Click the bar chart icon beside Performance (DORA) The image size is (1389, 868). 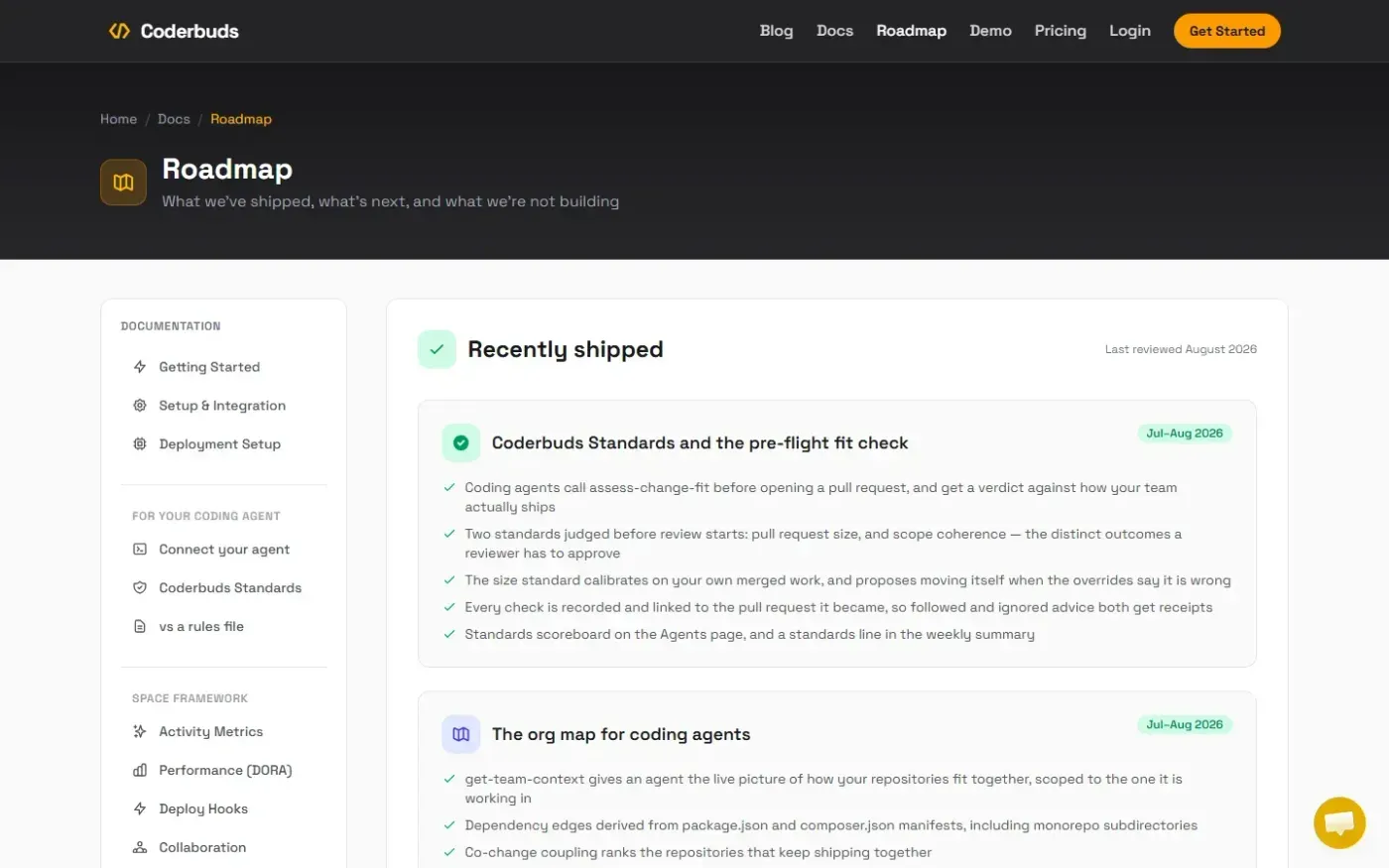[x=140, y=771]
